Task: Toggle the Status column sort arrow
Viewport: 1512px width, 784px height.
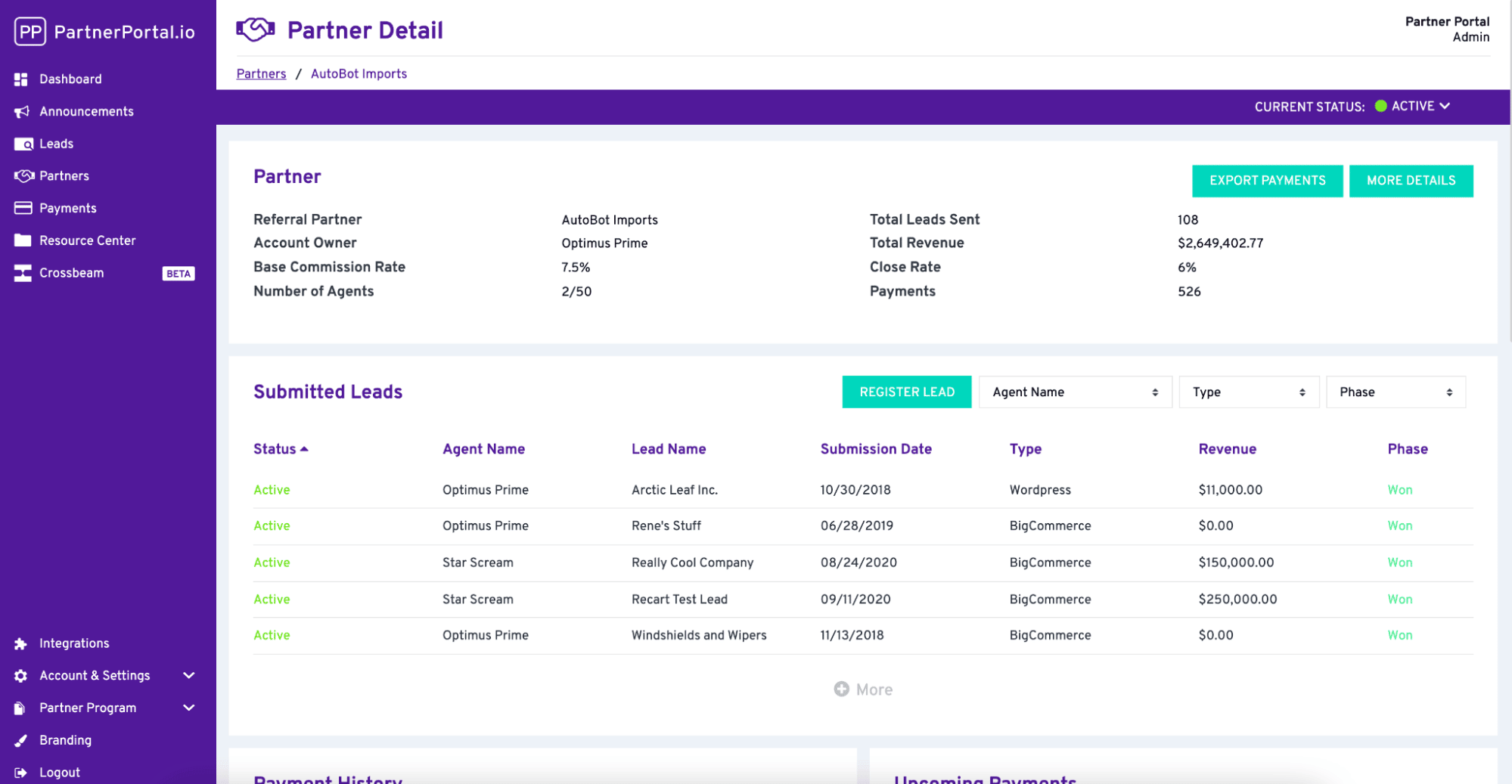Action: [305, 448]
